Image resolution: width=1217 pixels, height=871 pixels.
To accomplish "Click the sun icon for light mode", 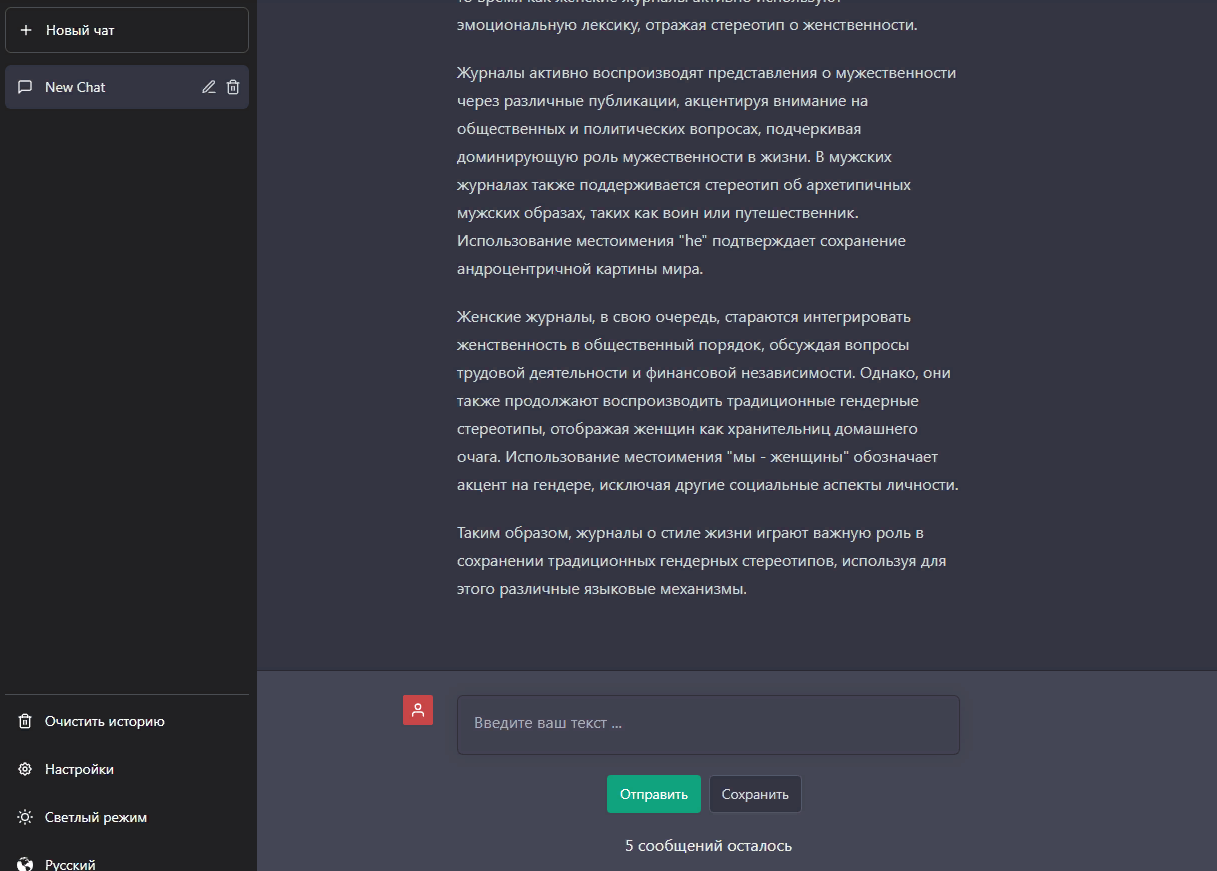I will point(26,817).
